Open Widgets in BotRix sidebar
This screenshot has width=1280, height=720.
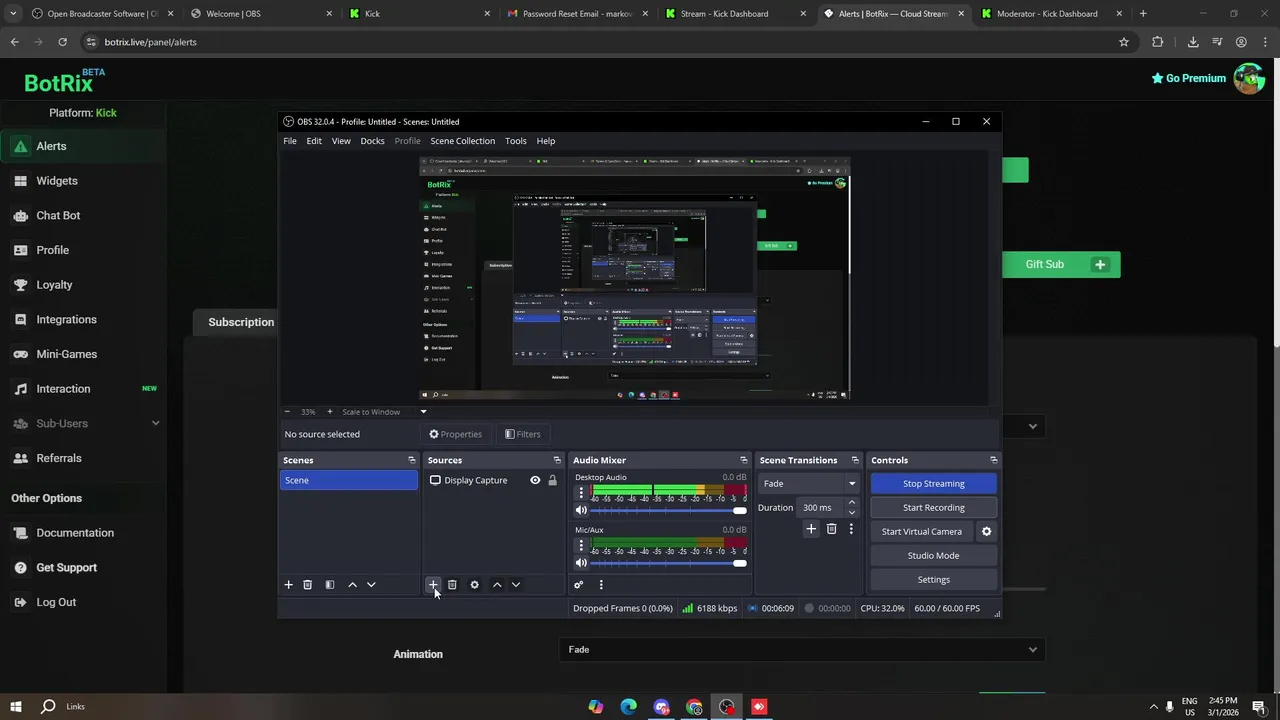click(x=57, y=181)
